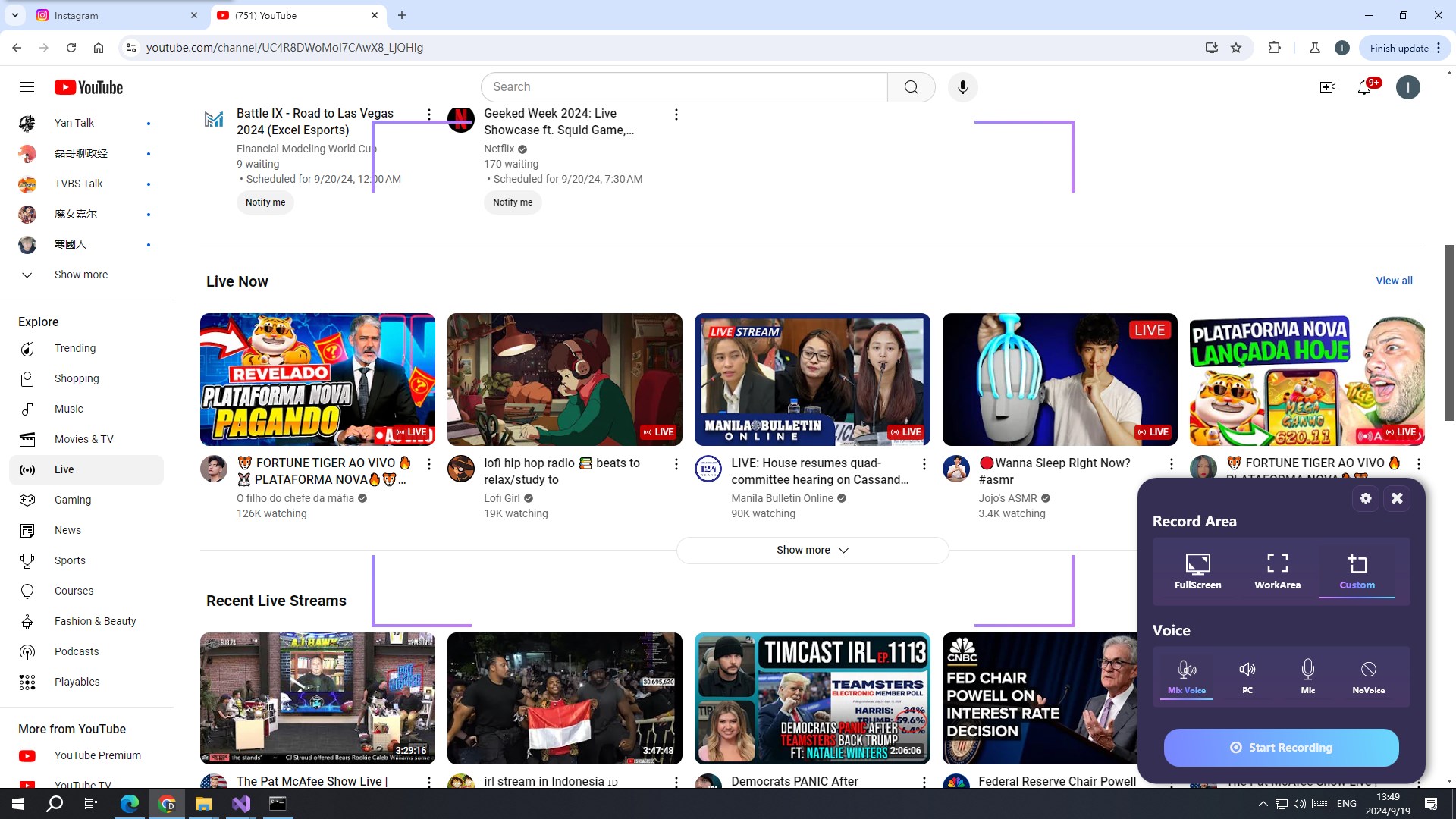
Task: Open recorder settings gear icon
Action: (x=1366, y=498)
